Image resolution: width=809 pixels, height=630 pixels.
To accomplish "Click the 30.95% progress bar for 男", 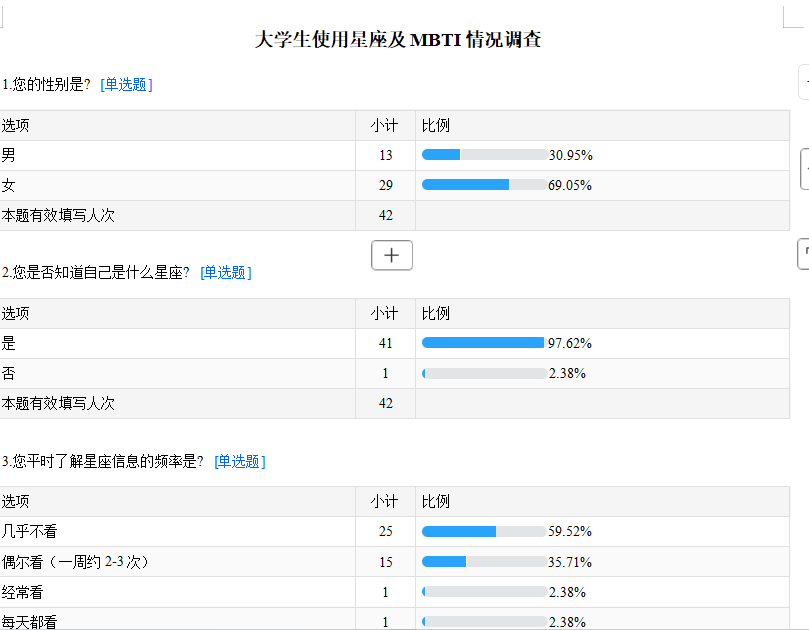I will [x=485, y=155].
